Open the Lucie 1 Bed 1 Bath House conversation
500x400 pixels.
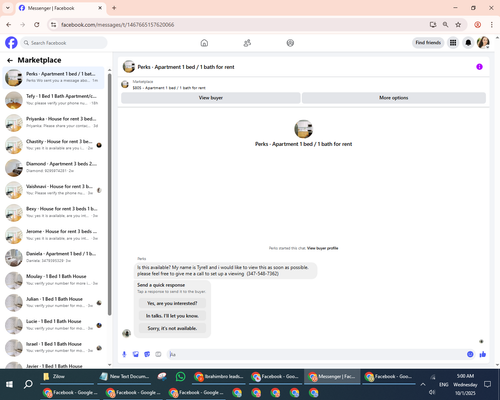(x=53, y=325)
